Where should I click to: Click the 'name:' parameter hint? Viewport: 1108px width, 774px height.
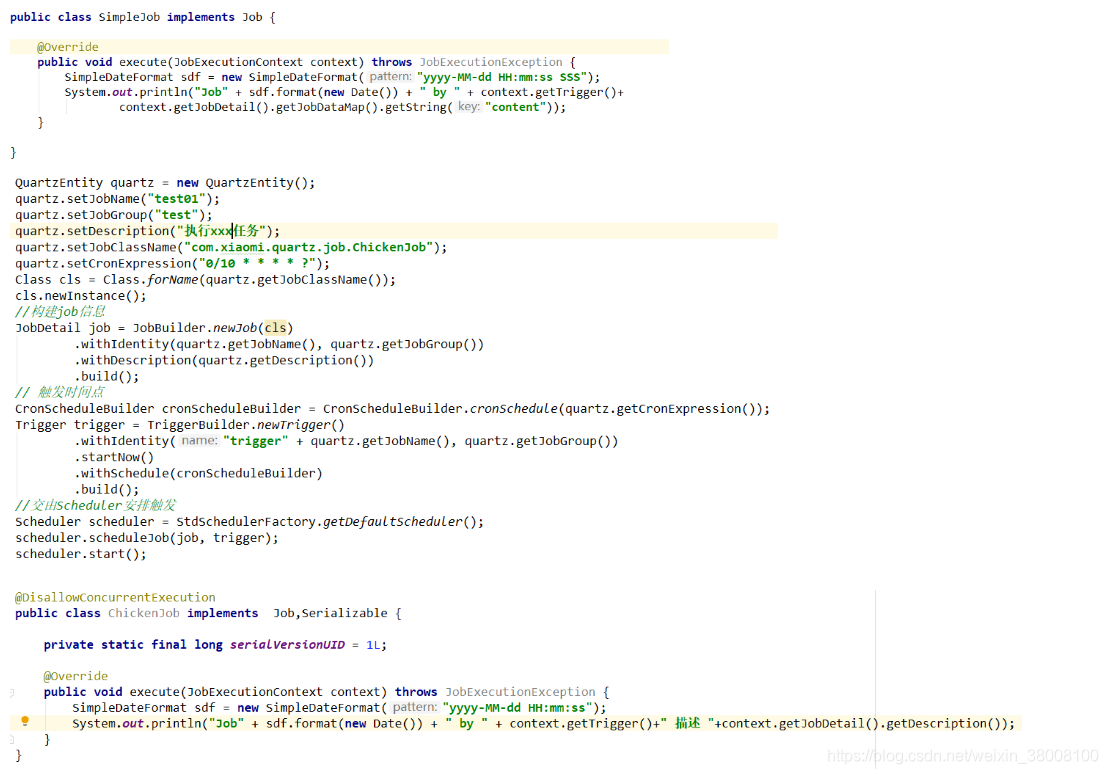pos(199,440)
